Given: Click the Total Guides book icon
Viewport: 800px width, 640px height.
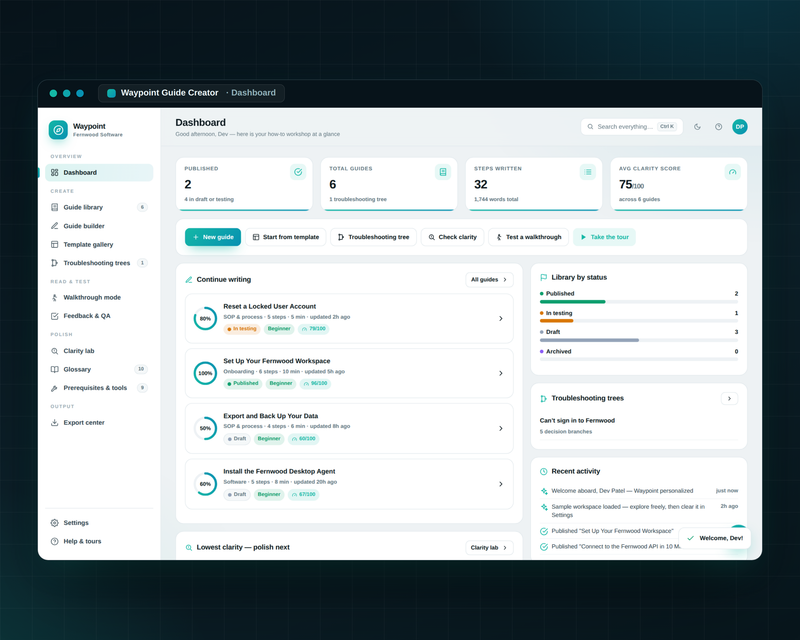Looking at the screenshot, I should click(x=443, y=172).
